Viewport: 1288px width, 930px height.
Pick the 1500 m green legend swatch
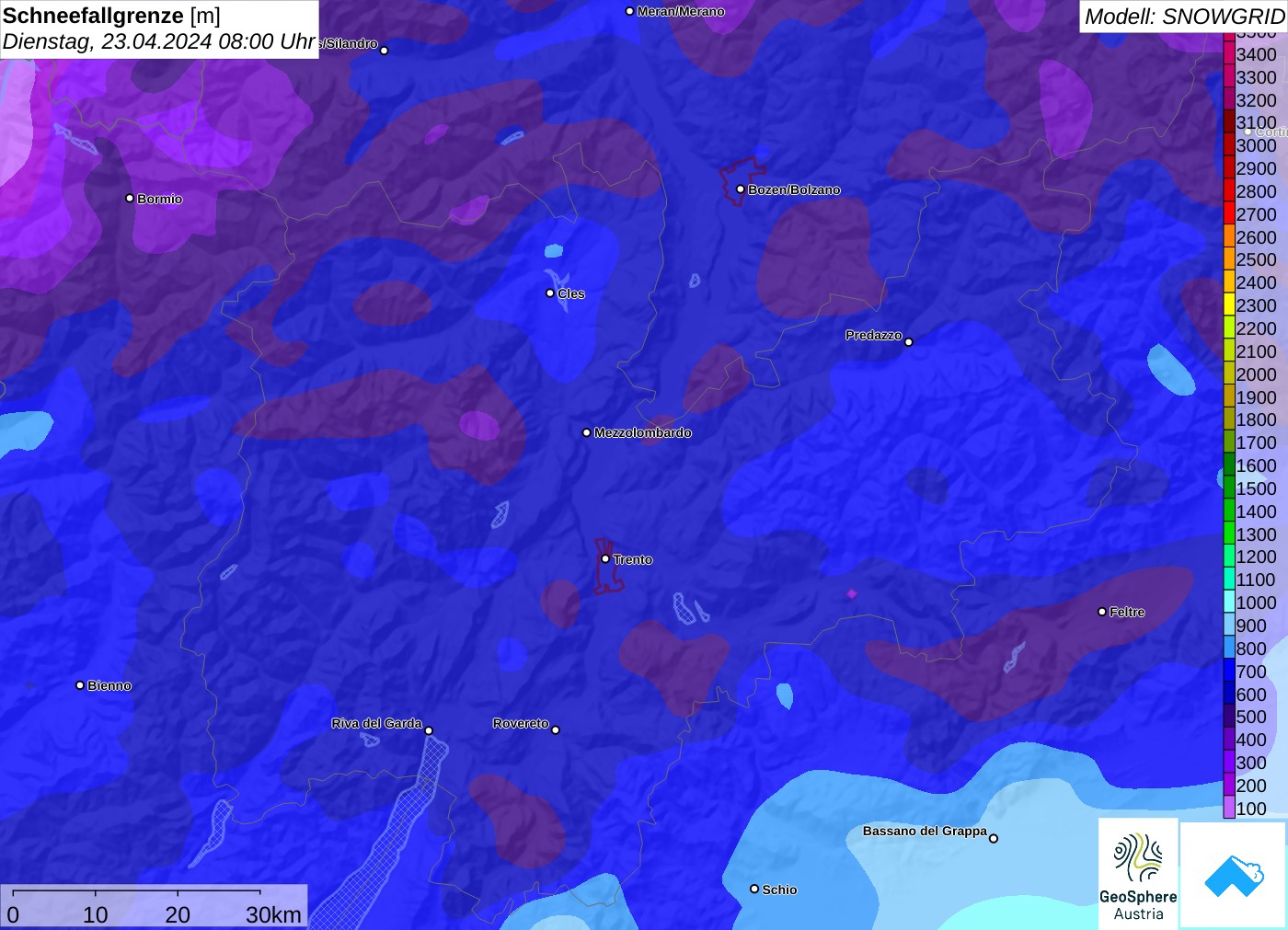point(1229,488)
